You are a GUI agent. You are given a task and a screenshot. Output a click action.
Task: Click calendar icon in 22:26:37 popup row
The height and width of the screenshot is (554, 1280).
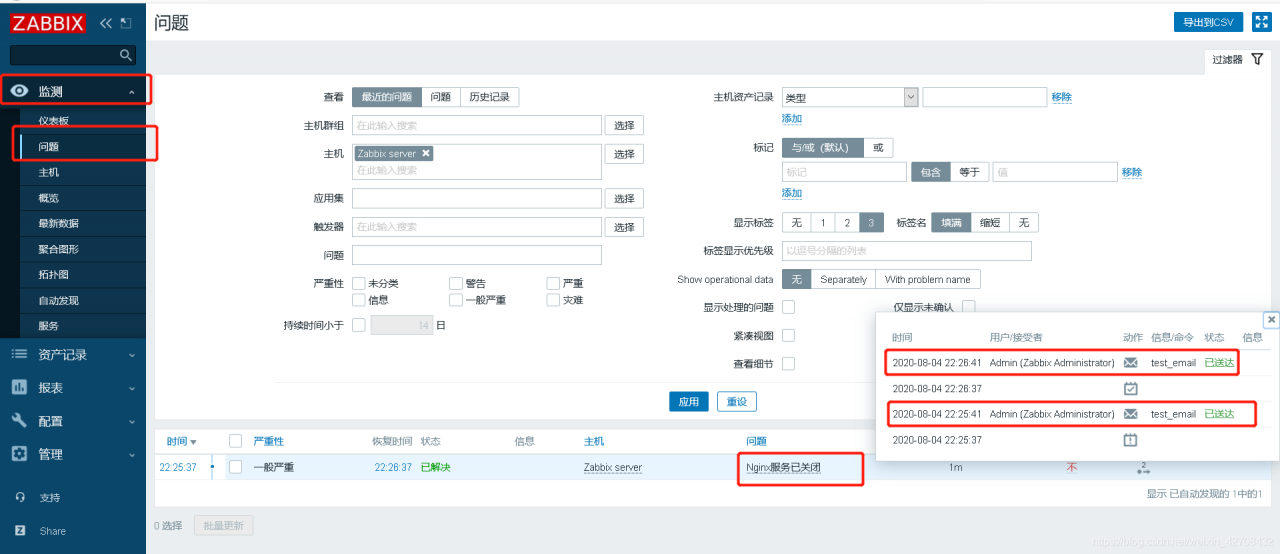click(1131, 388)
